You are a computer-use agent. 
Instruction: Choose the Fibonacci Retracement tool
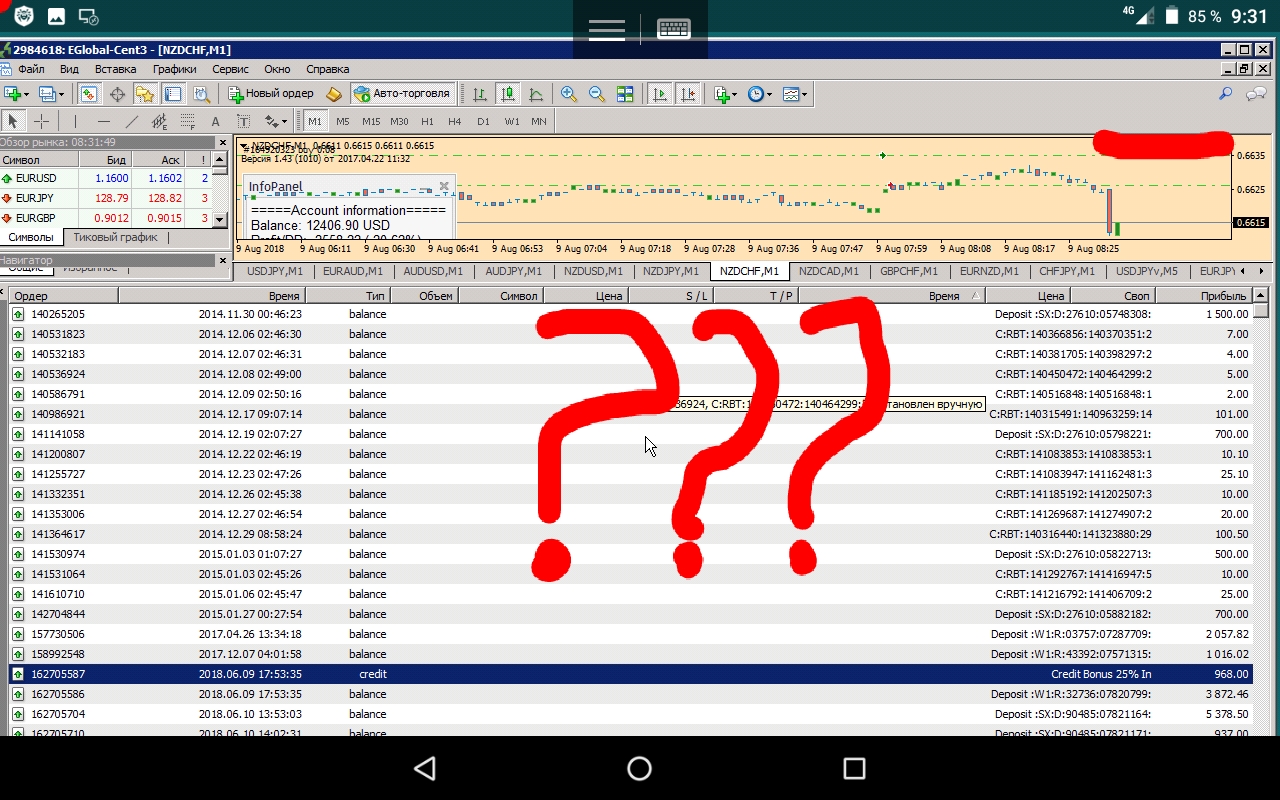[x=187, y=121]
